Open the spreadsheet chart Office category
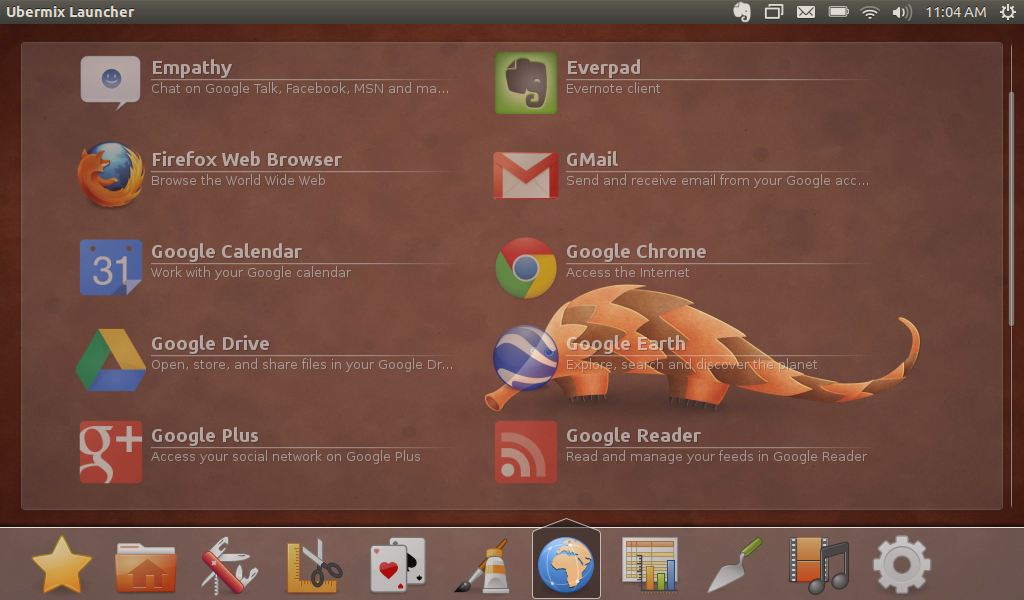This screenshot has width=1024, height=600. pyautogui.click(x=650, y=564)
